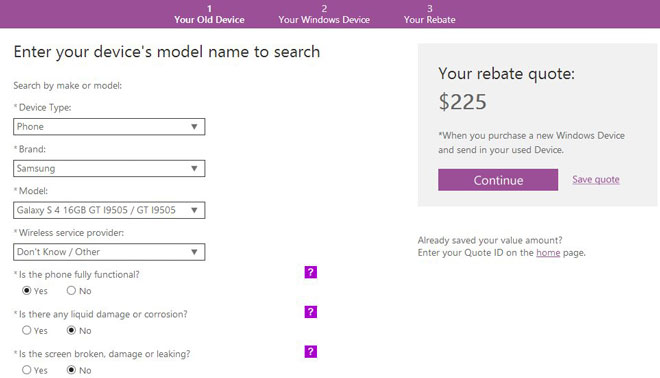Screen dimensions: 660x378
Task: Open help for screen broken question
Action: [x=311, y=351]
